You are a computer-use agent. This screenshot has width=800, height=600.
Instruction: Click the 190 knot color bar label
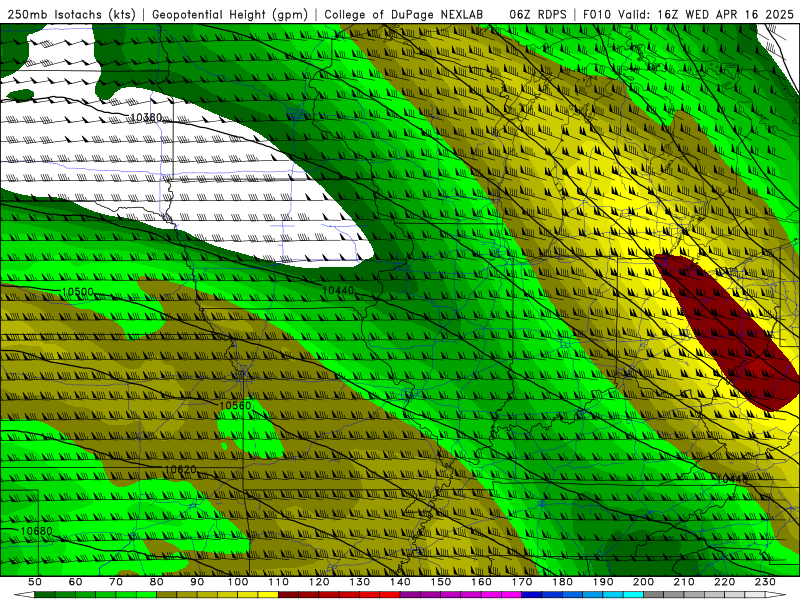point(603,582)
